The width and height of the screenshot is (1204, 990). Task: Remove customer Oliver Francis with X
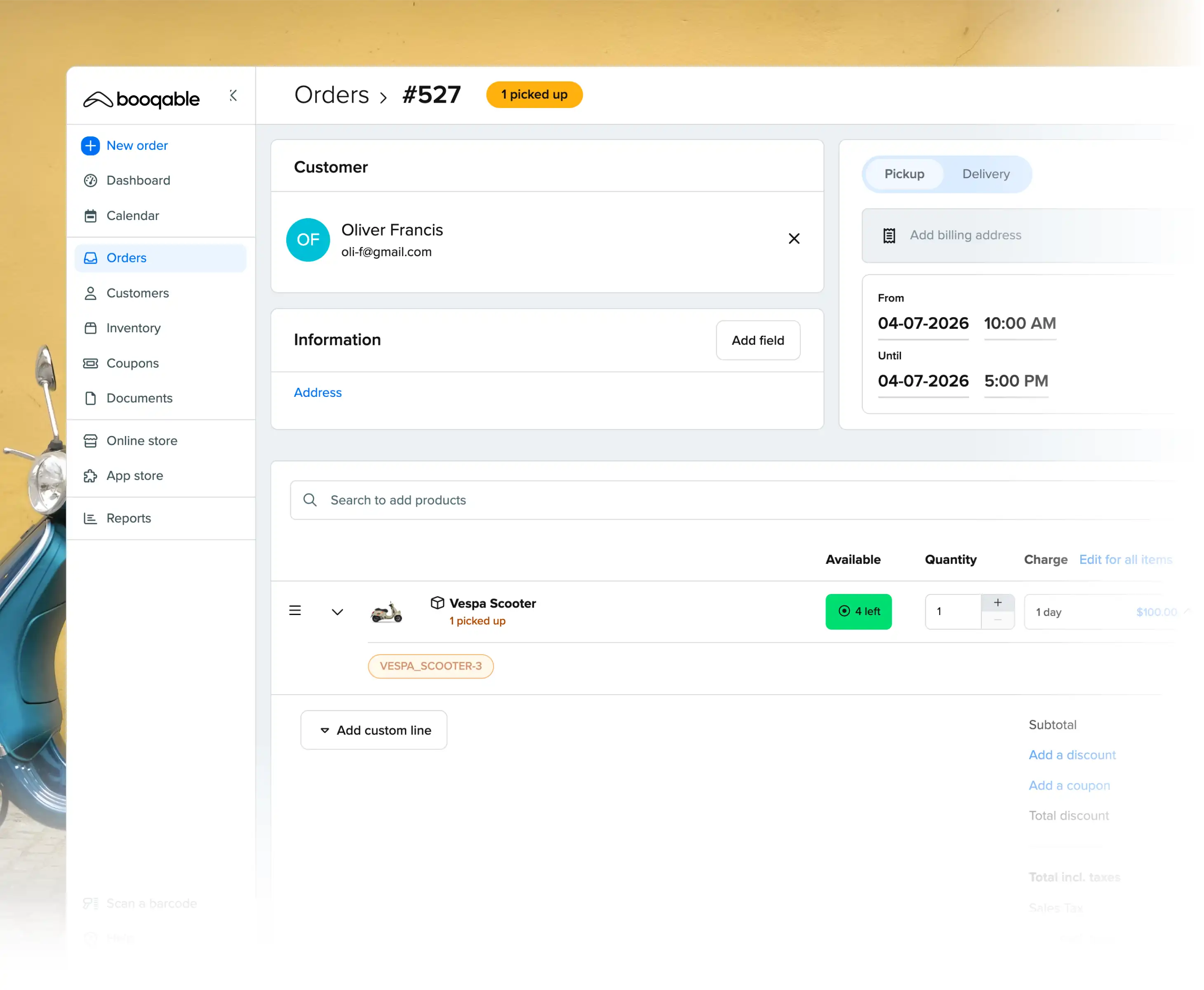(x=794, y=238)
